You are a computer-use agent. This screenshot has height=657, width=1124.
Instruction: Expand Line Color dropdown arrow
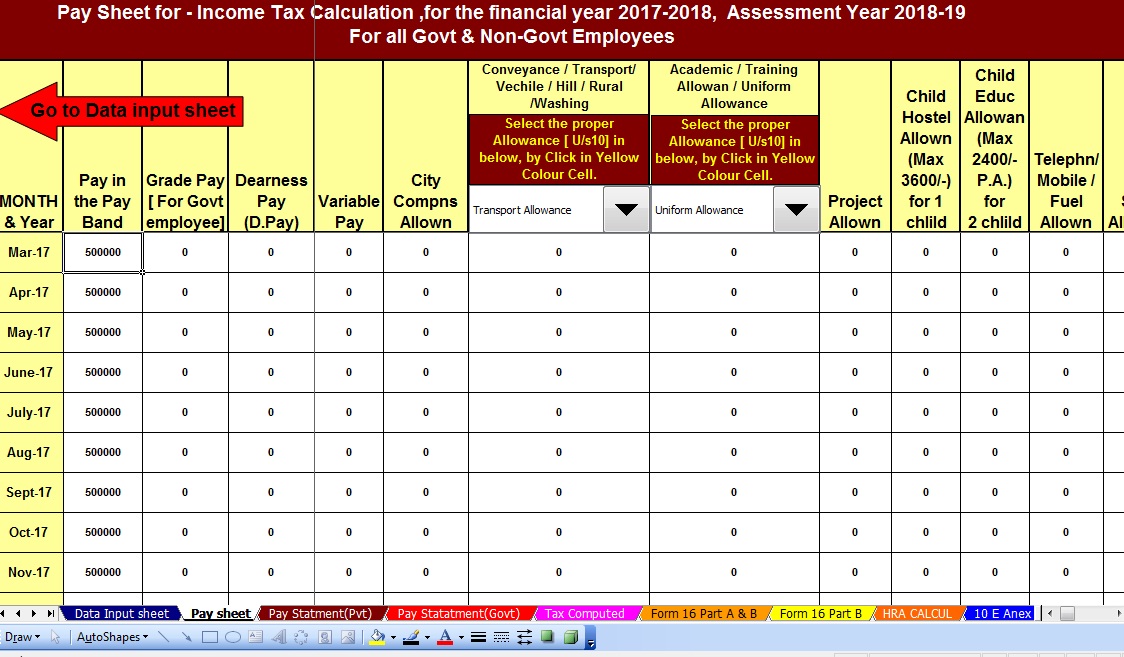427,637
